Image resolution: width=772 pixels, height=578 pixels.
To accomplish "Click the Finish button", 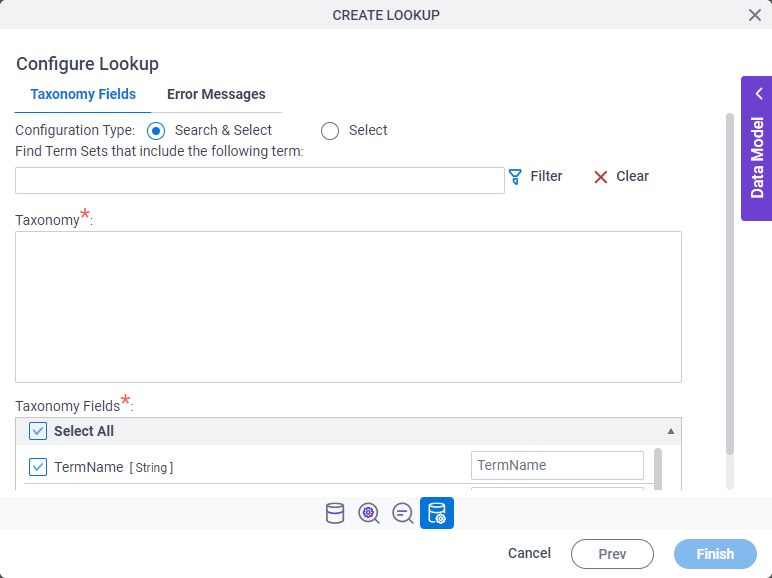I will pyautogui.click(x=715, y=554).
